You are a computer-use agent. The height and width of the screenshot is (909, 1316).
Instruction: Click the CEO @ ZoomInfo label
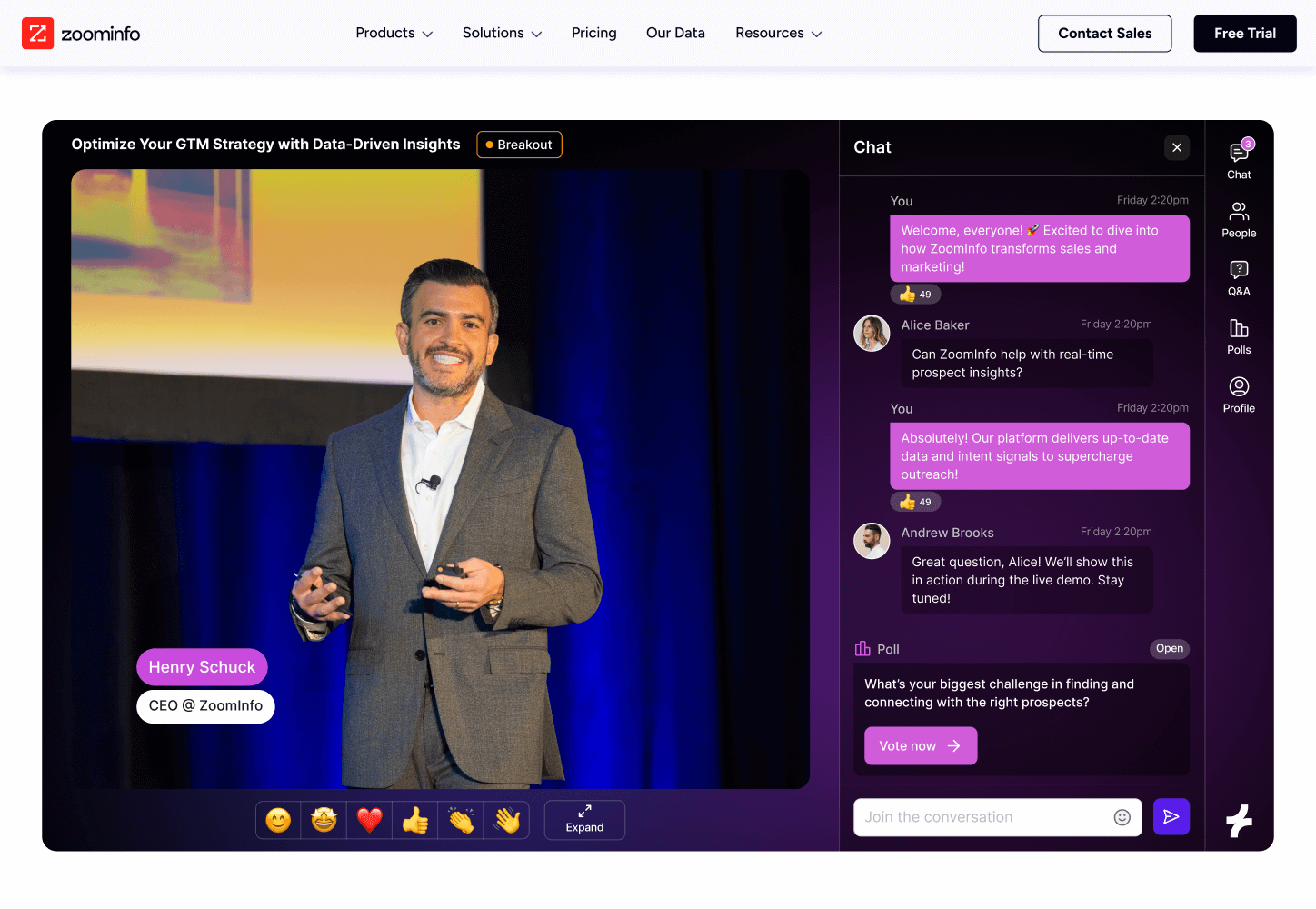pyautogui.click(x=205, y=706)
